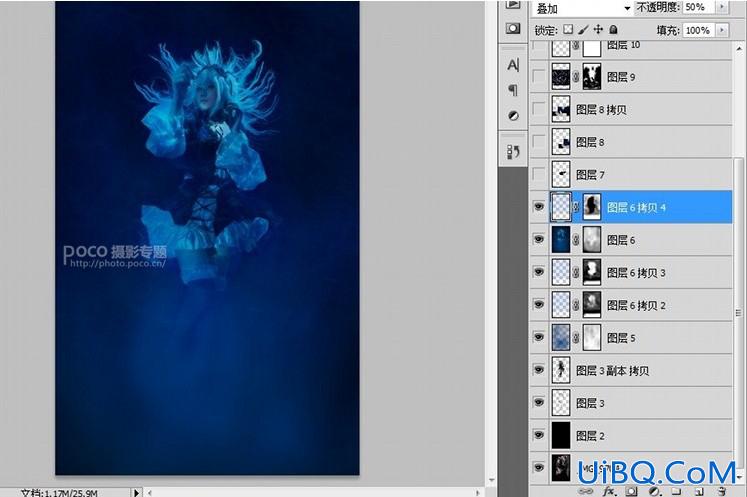
Task: Select mask thumbnail of 图层 5
Action: click(x=592, y=338)
